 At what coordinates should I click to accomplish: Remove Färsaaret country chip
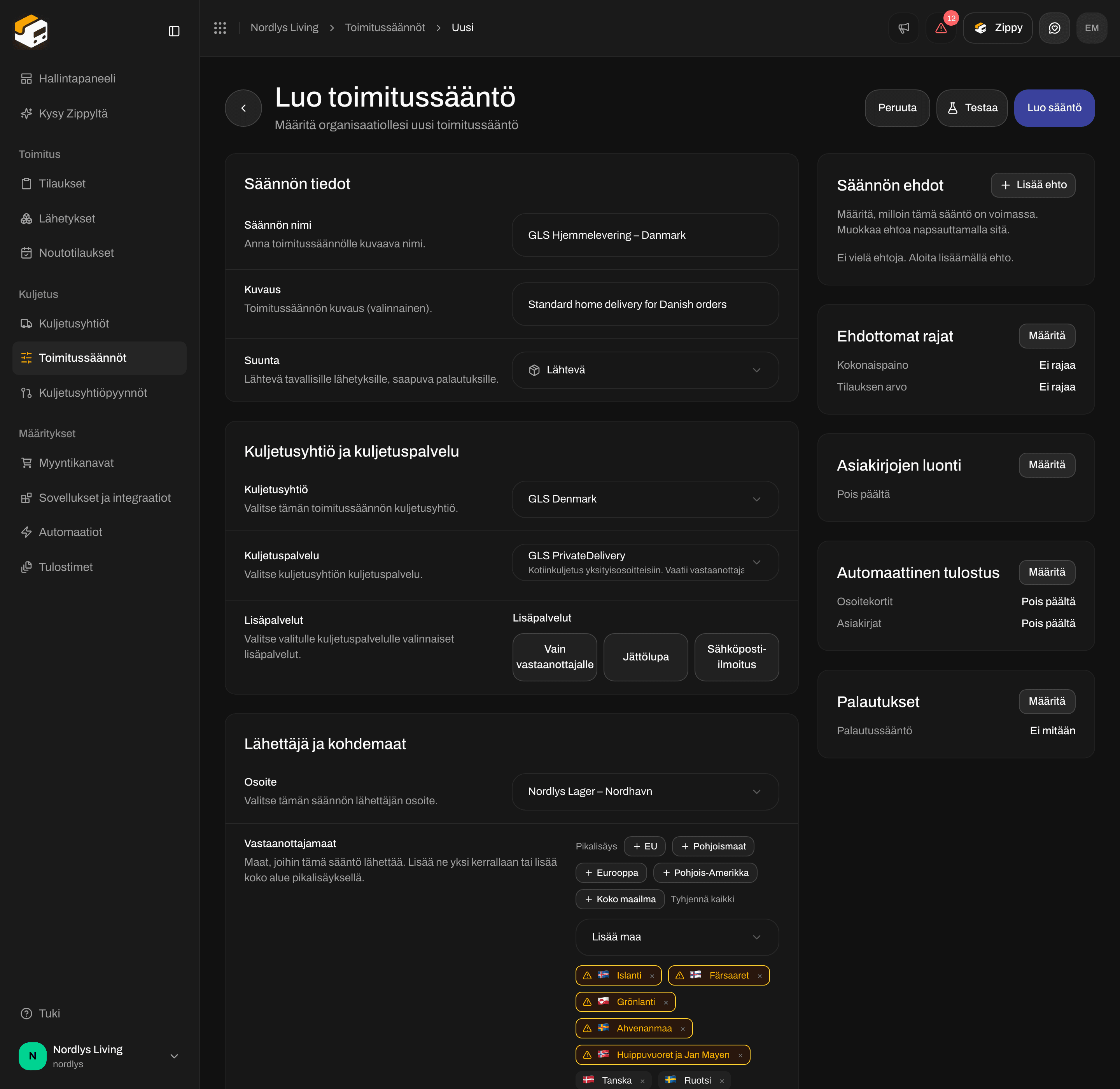759,976
